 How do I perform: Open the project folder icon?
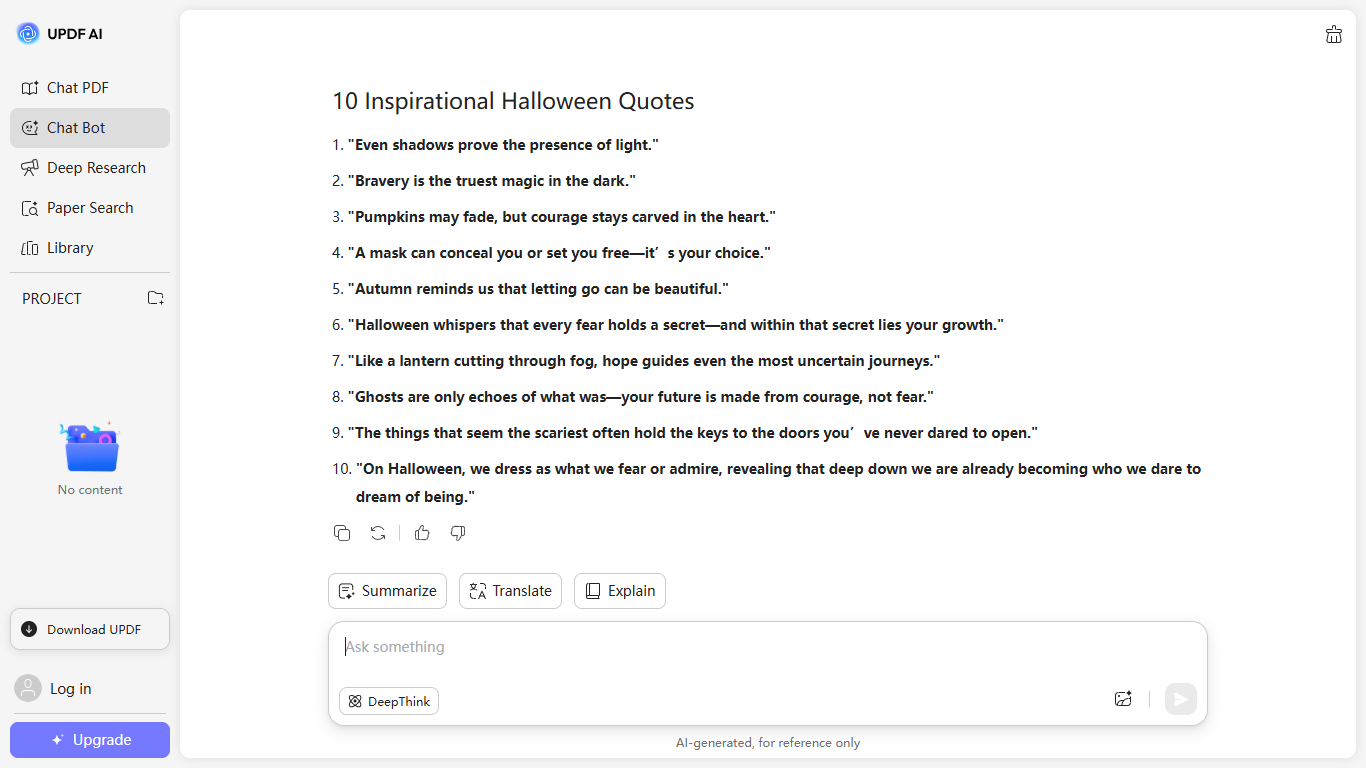155,298
